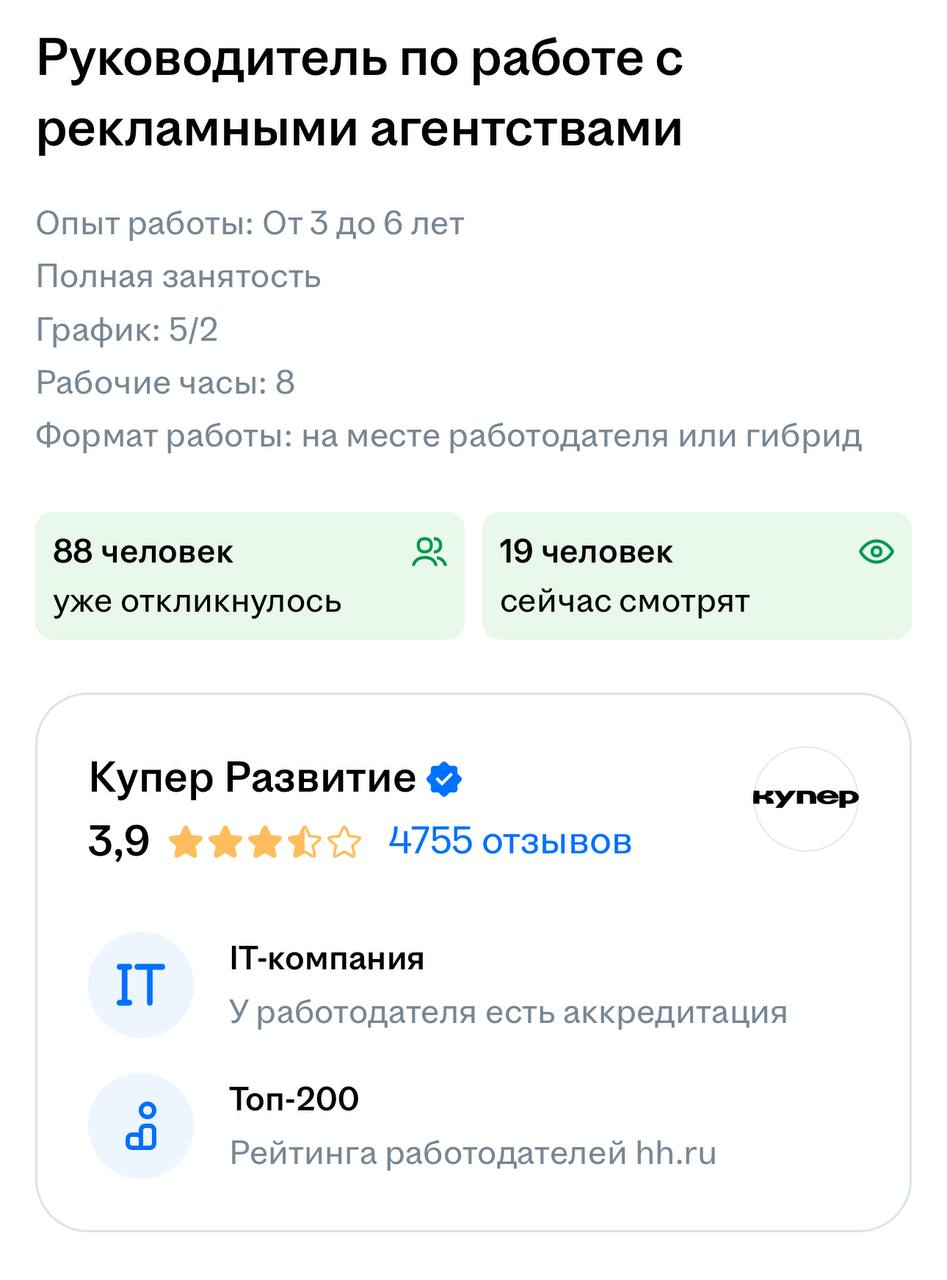Click the IT accreditation icon
Viewport: 947px width, 1280px height.
click(x=140, y=985)
